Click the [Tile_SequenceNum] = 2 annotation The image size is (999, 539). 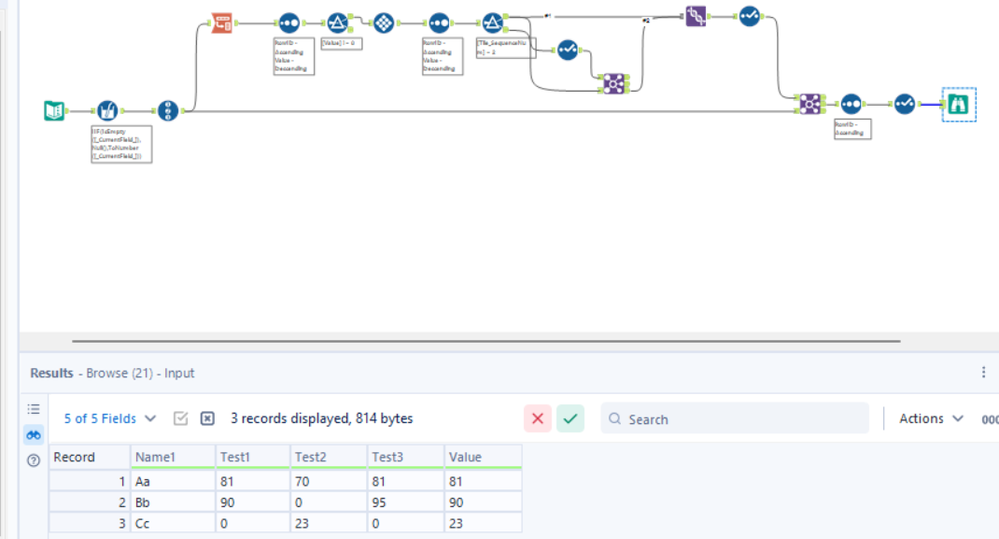click(506, 48)
